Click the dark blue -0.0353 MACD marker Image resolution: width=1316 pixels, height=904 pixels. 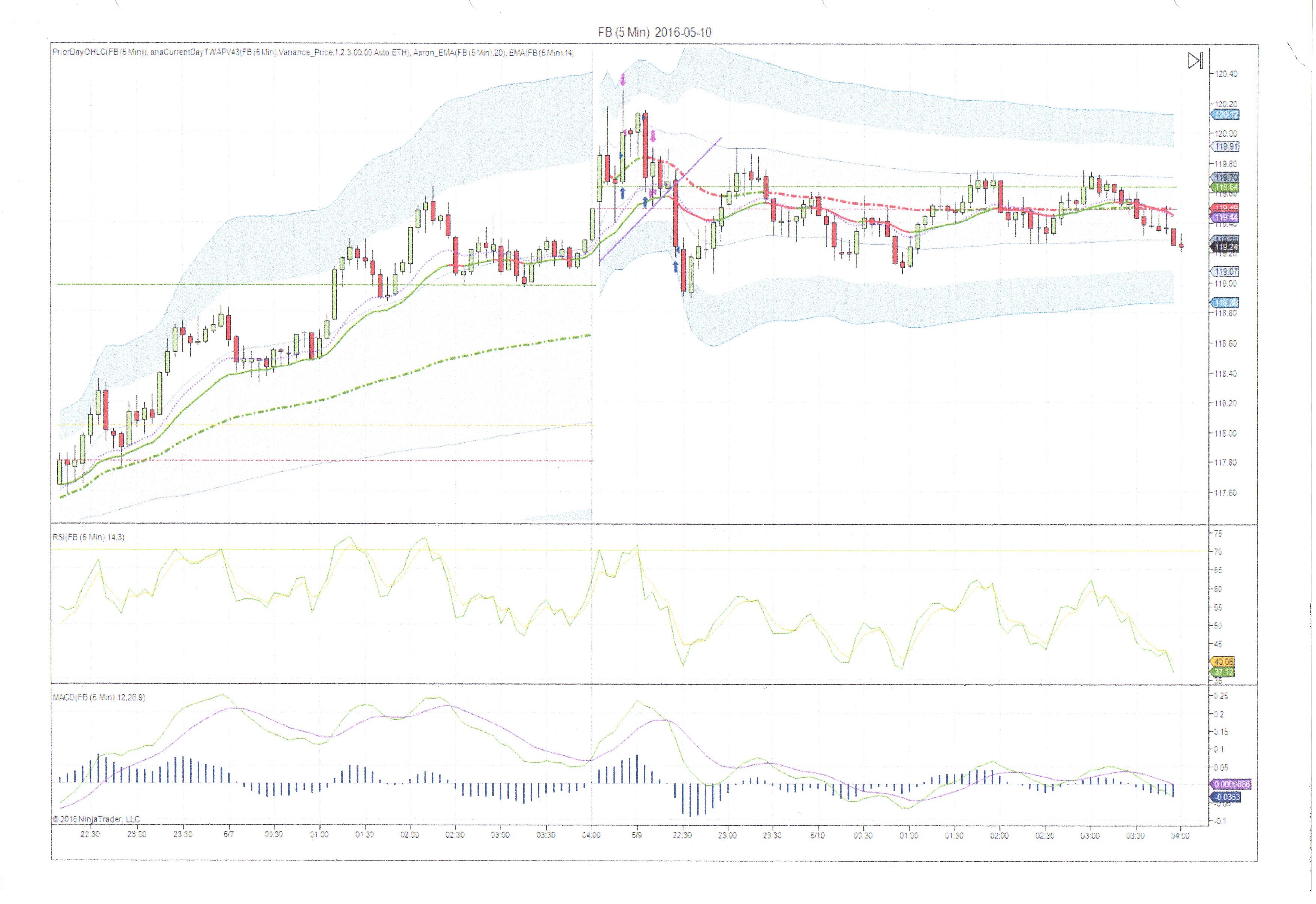[1226, 797]
